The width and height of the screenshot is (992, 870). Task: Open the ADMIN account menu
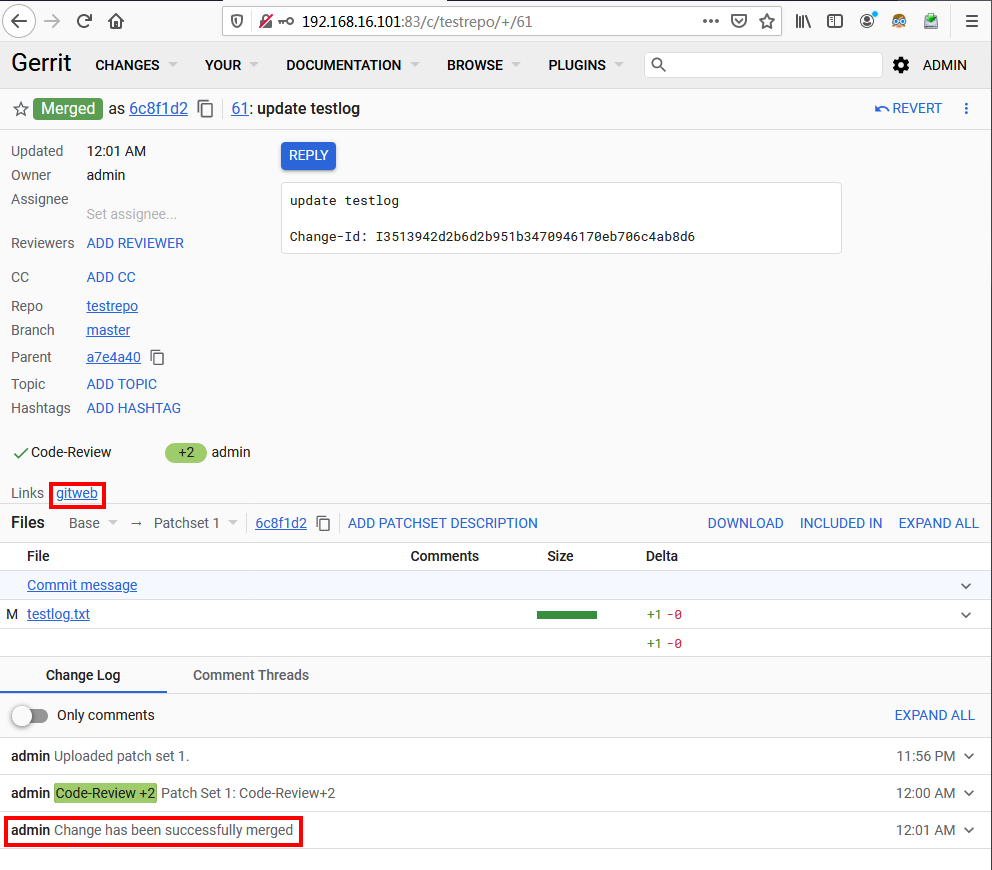[944, 65]
